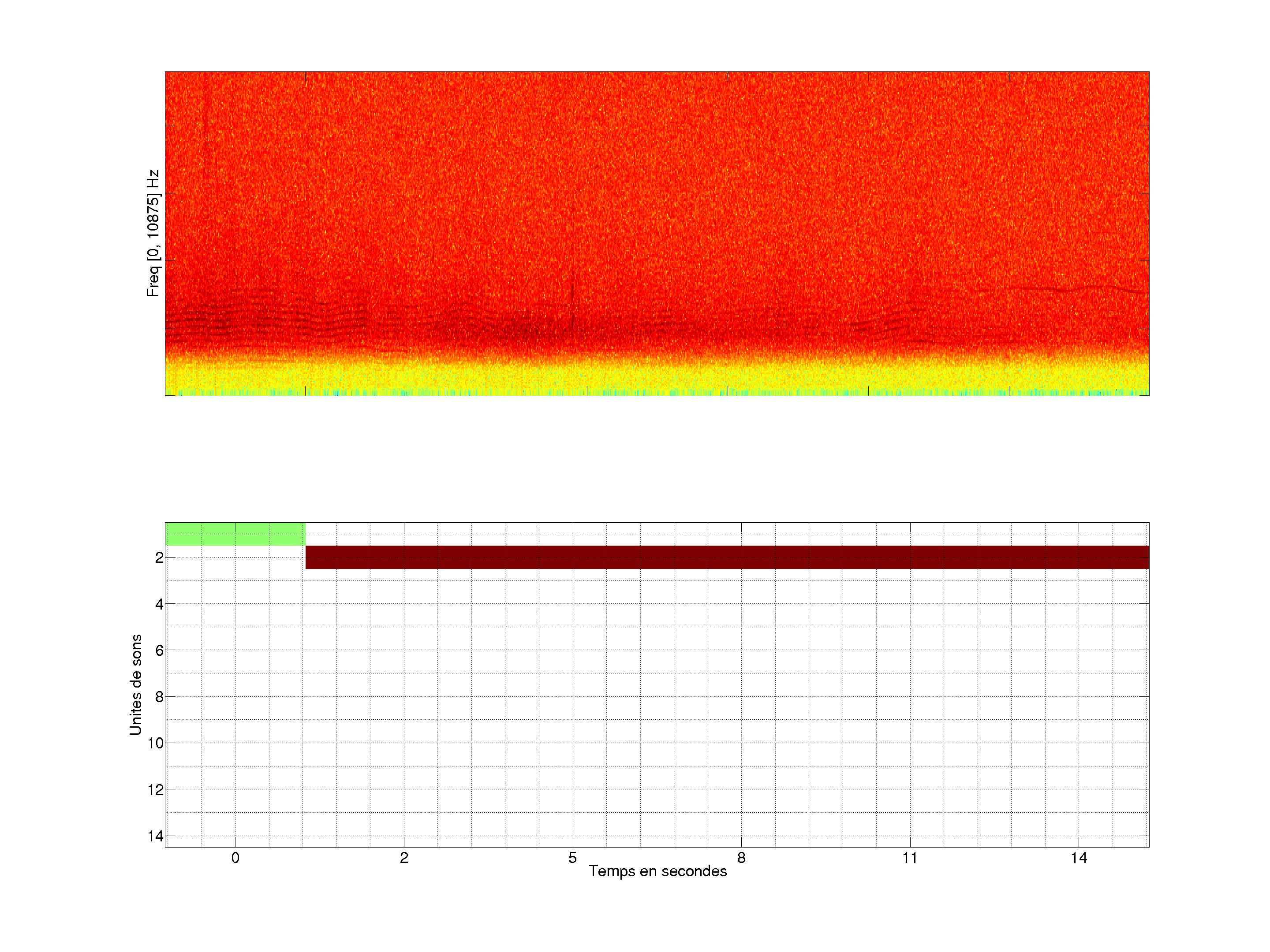Click the y-axis tick label 4
This screenshot has height=952, width=1270.
(159, 604)
